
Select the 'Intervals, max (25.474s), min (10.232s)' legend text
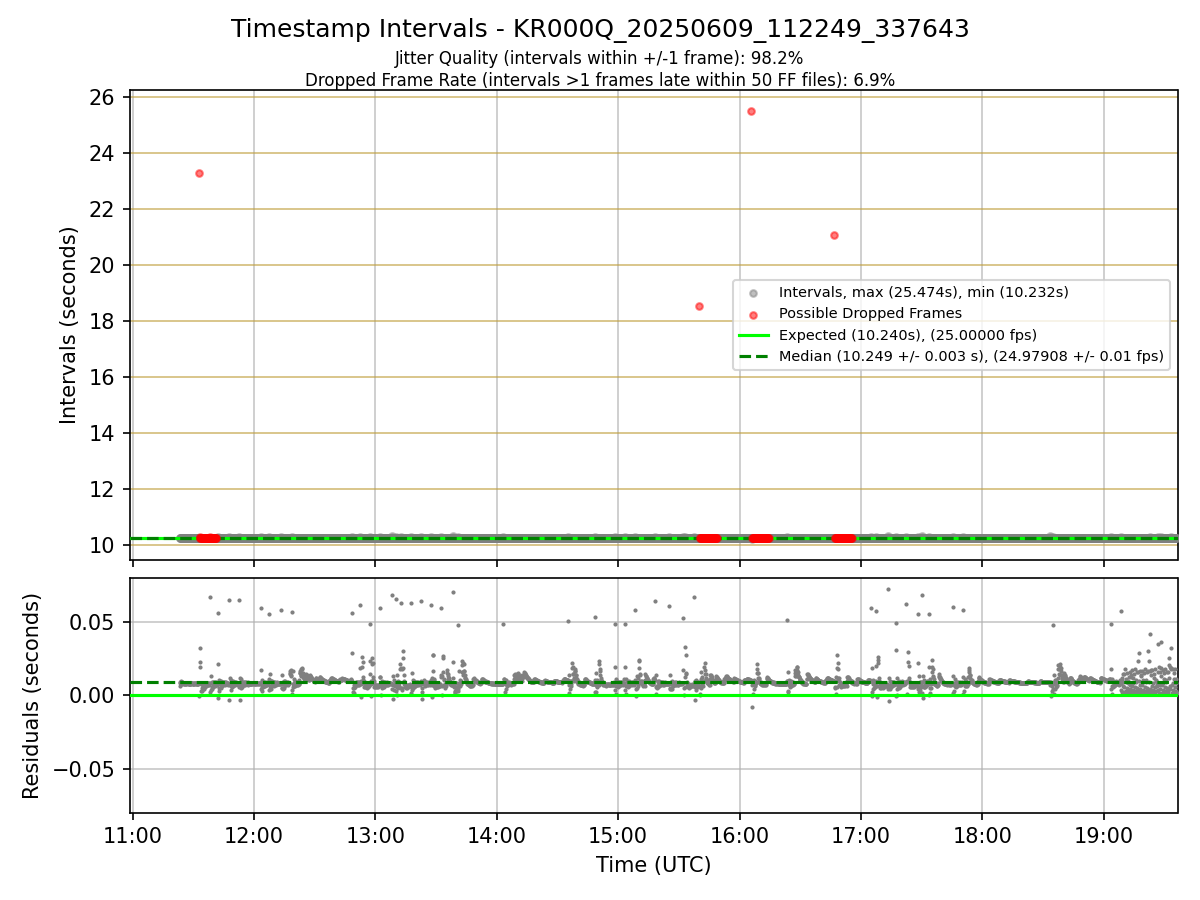pos(924,292)
